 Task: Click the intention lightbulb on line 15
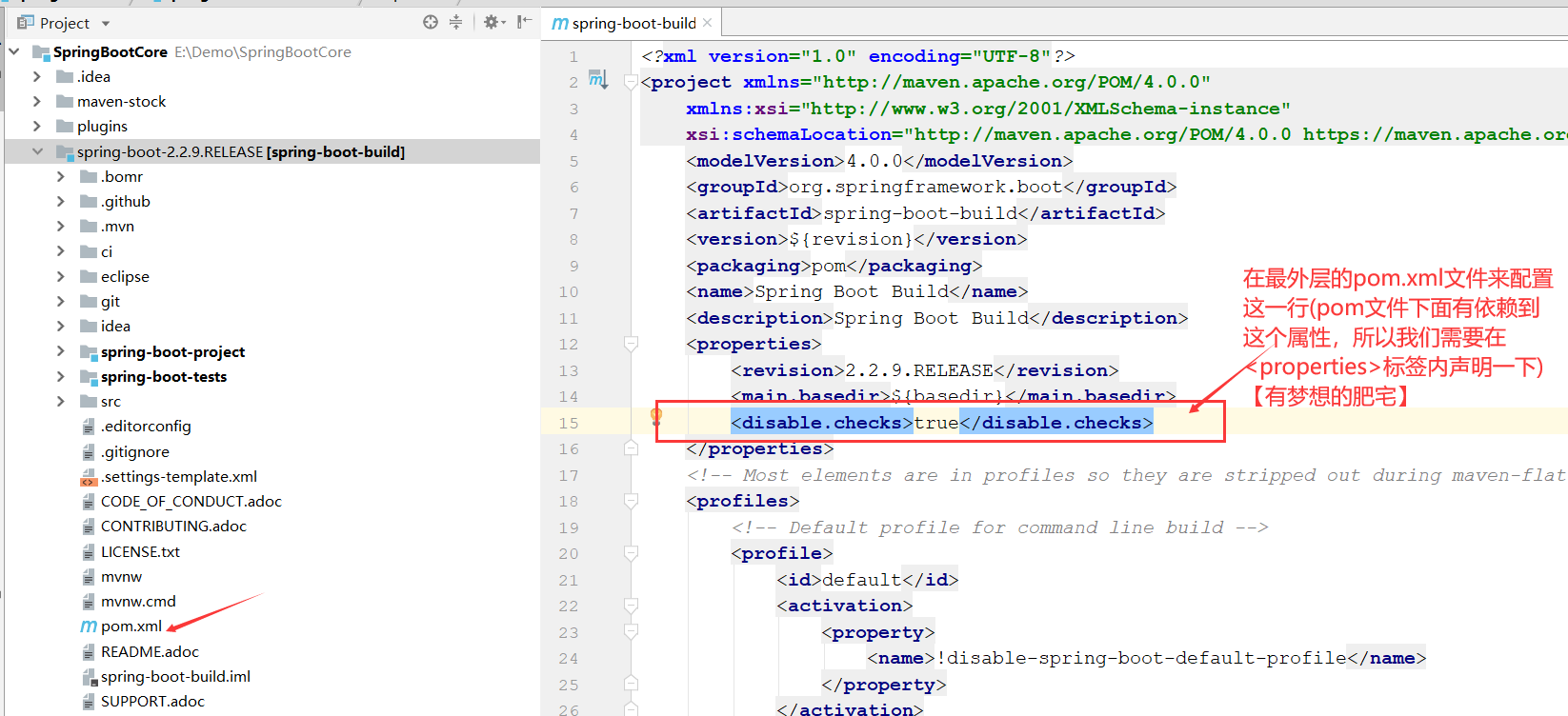coord(655,415)
